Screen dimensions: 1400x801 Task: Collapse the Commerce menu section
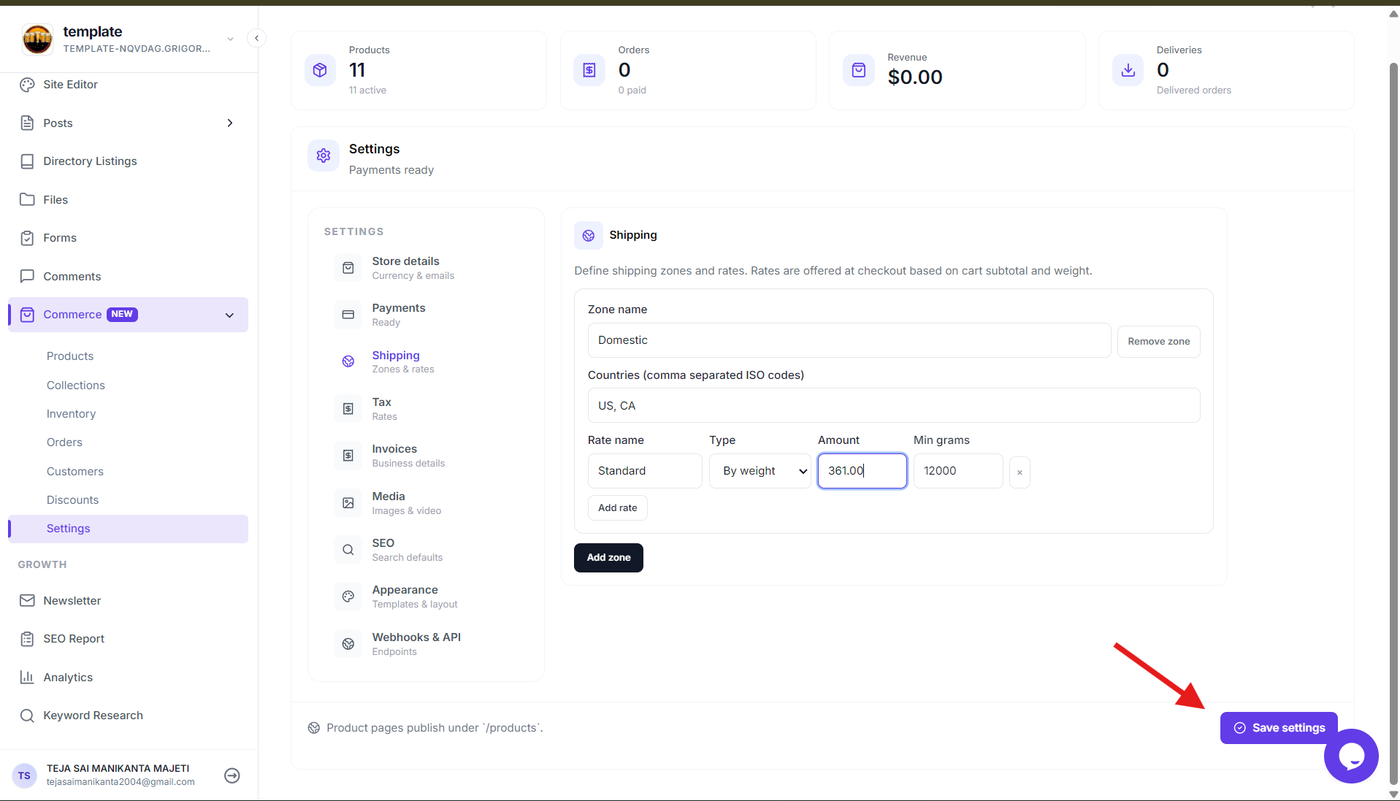(x=229, y=315)
